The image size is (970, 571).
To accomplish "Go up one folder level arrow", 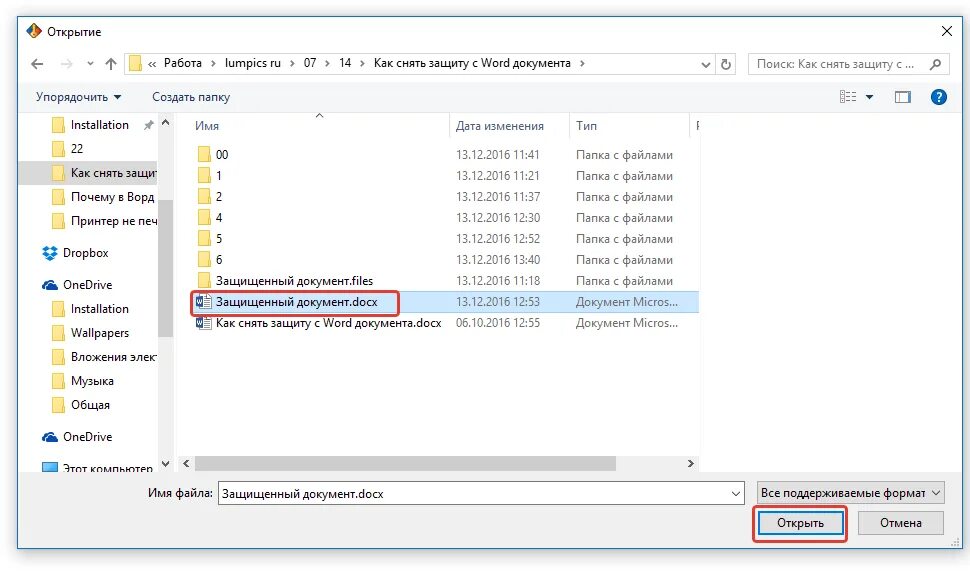I will [111, 64].
